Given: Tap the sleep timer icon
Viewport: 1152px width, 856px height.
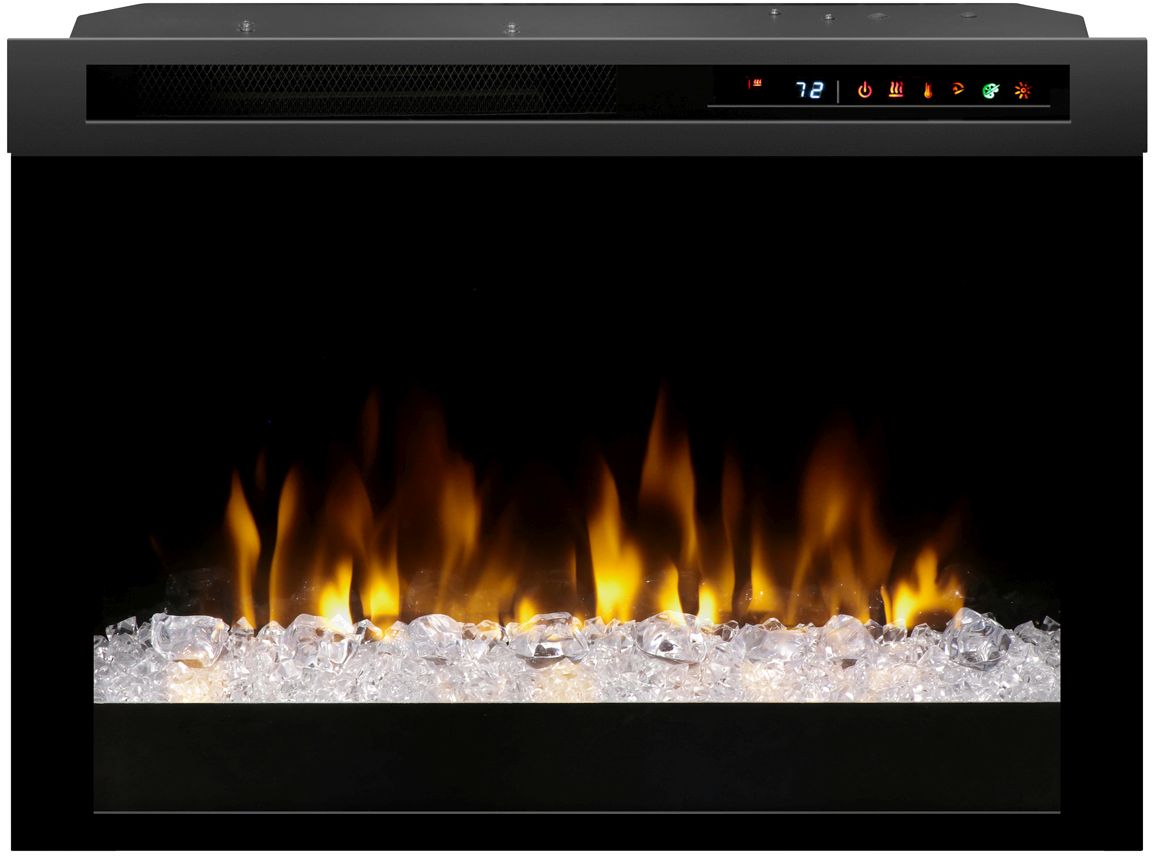Looking at the screenshot, I should pos(958,89).
